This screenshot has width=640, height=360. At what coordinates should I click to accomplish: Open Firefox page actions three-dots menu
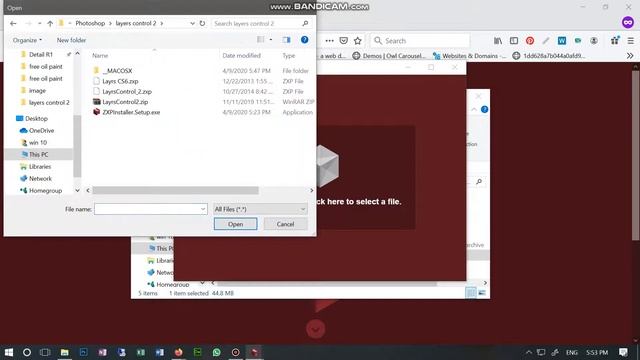click(x=329, y=40)
